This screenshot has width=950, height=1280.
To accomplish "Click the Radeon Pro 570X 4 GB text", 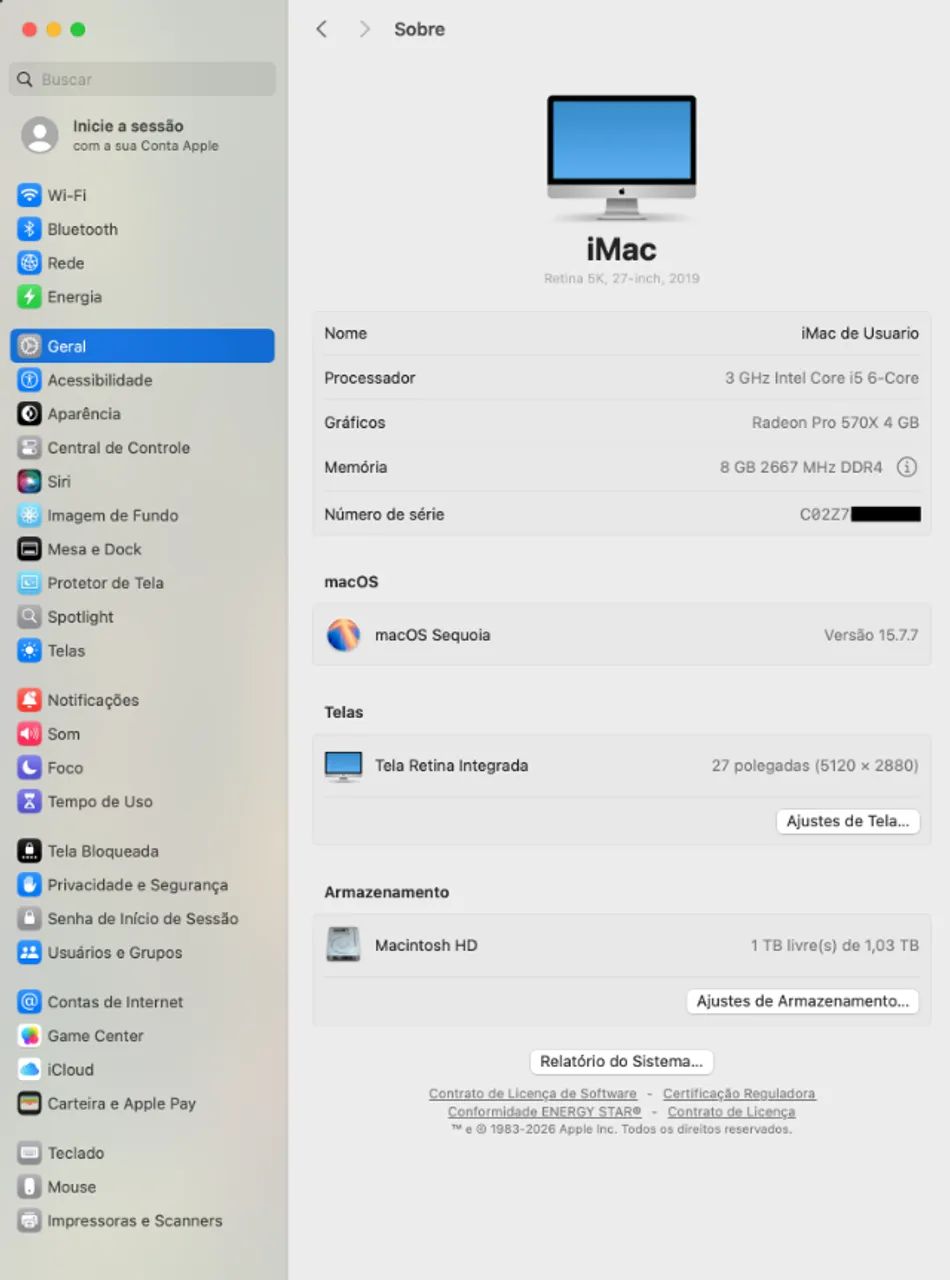I will tap(835, 423).
